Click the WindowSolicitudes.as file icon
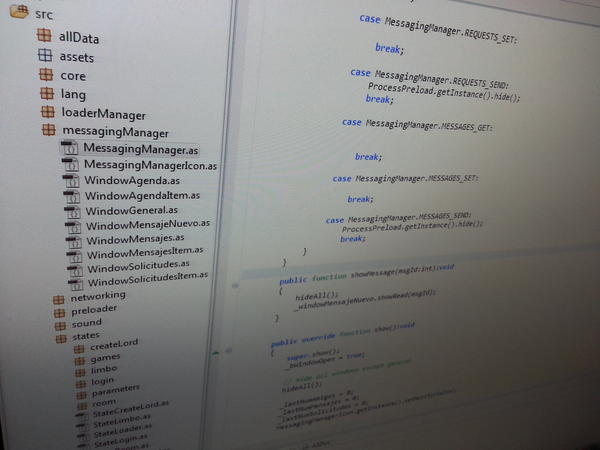600x450 pixels. click(x=75, y=270)
